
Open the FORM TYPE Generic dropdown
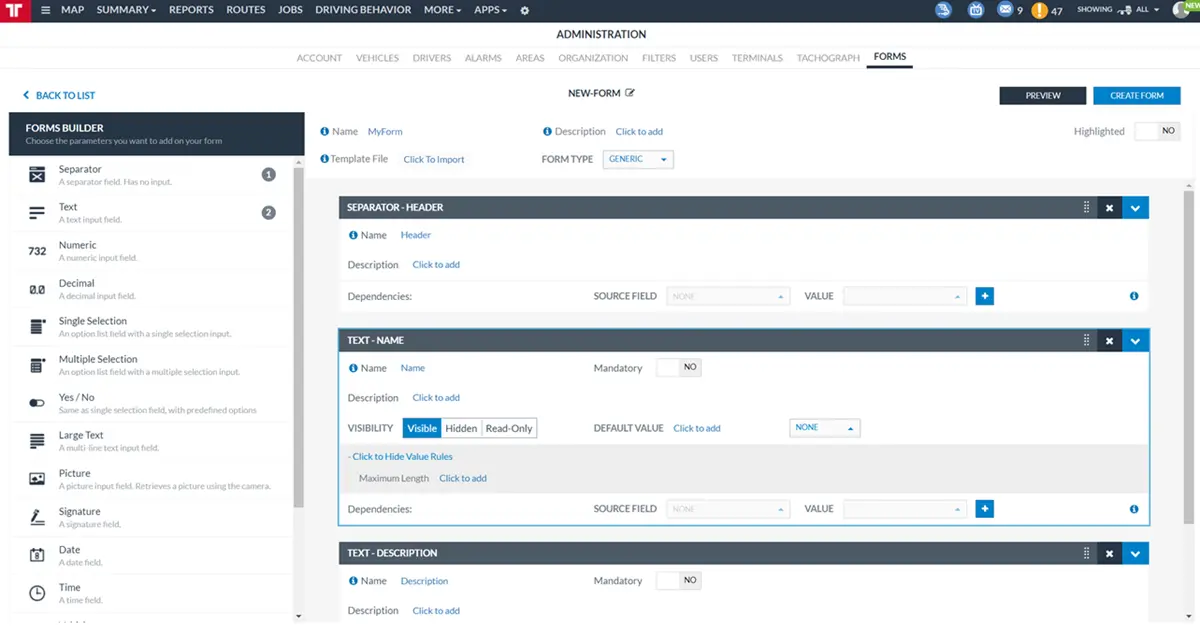pyautogui.click(x=638, y=159)
